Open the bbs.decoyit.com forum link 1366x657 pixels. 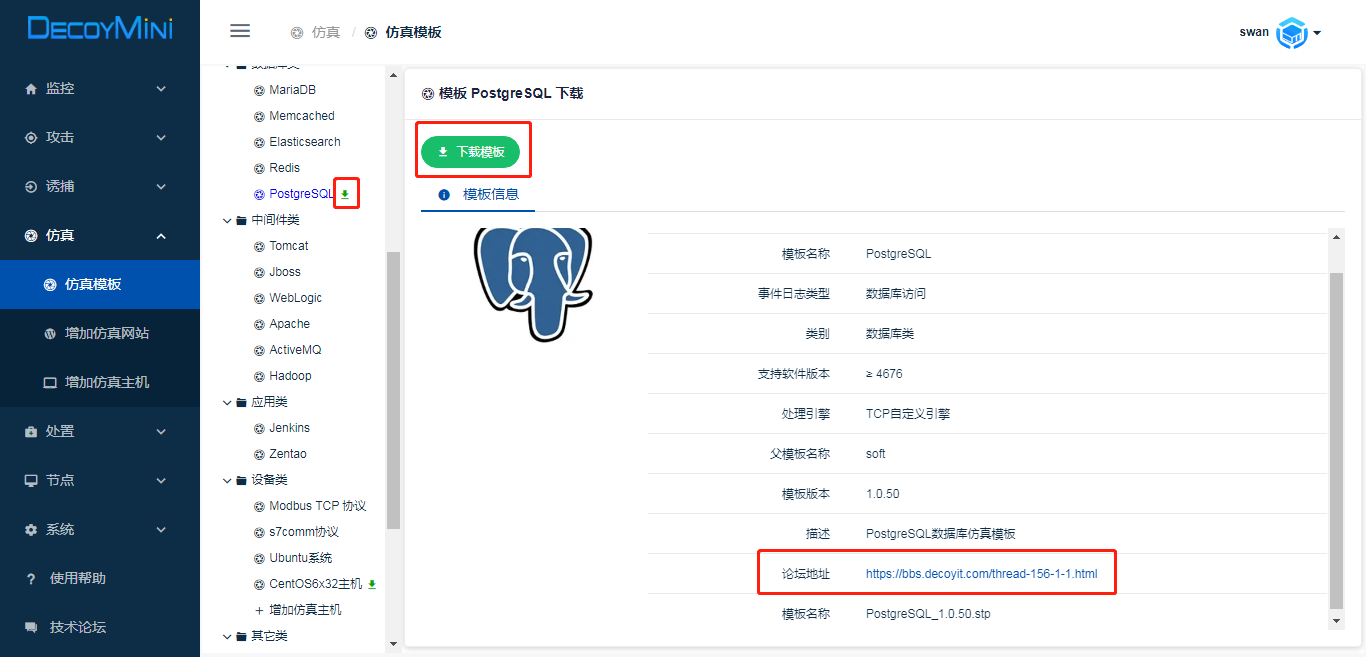pos(981,574)
